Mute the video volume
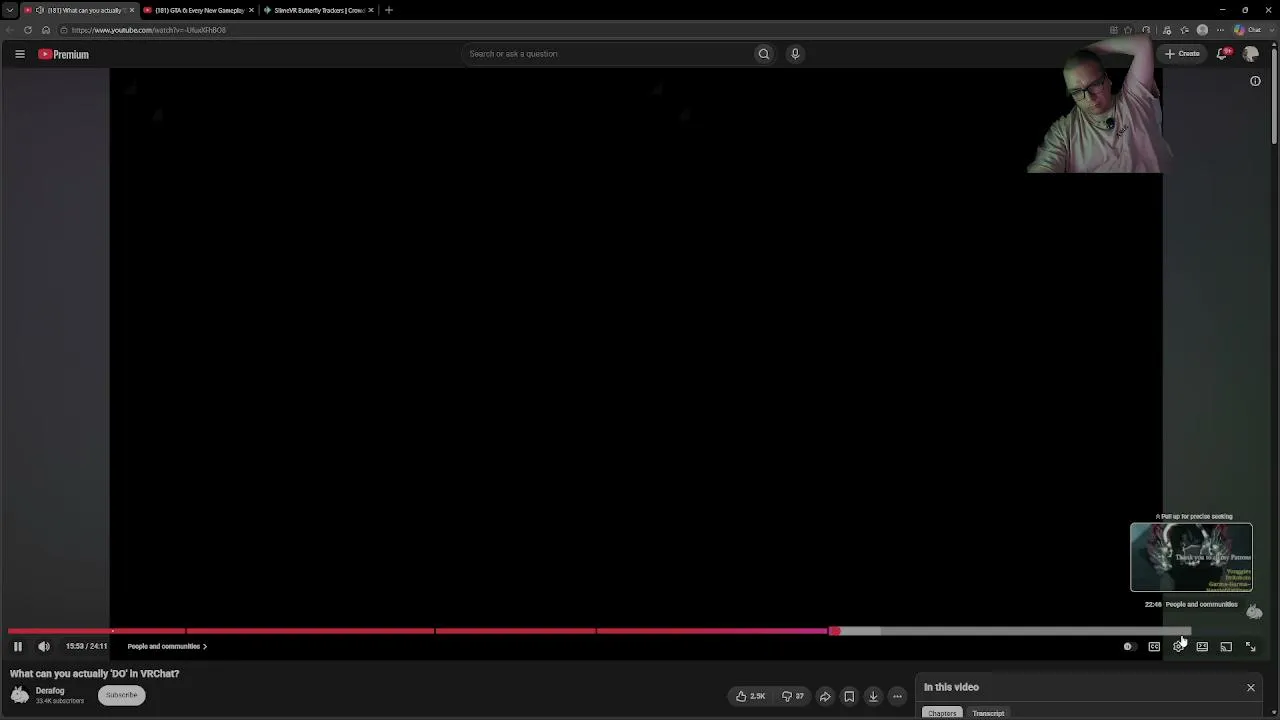This screenshot has width=1280, height=720. click(43, 646)
